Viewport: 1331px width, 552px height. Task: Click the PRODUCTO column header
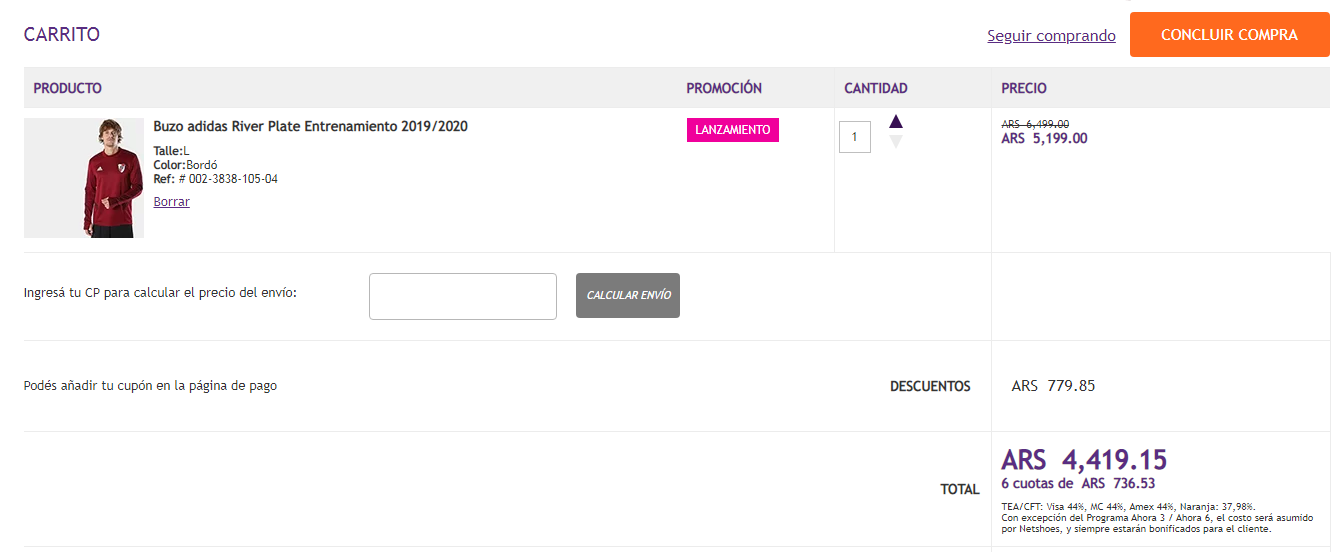[x=68, y=88]
